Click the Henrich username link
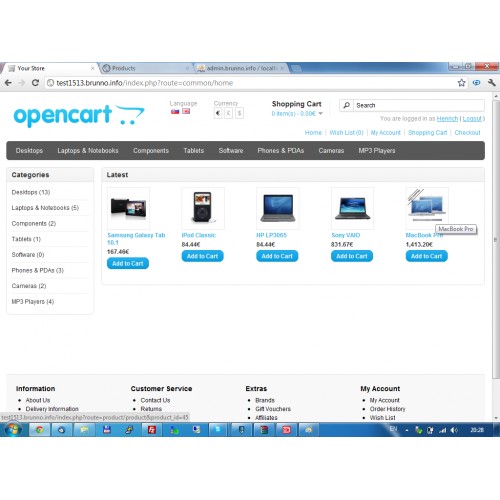Screen dimensions: 500x500 pyautogui.click(x=447, y=119)
